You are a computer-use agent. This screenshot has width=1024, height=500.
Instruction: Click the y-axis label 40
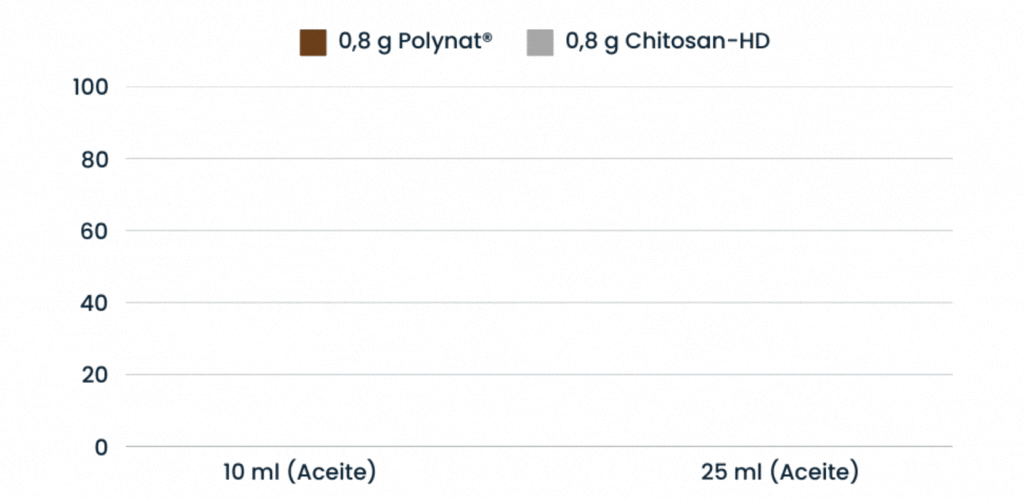(x=95, y=303)
